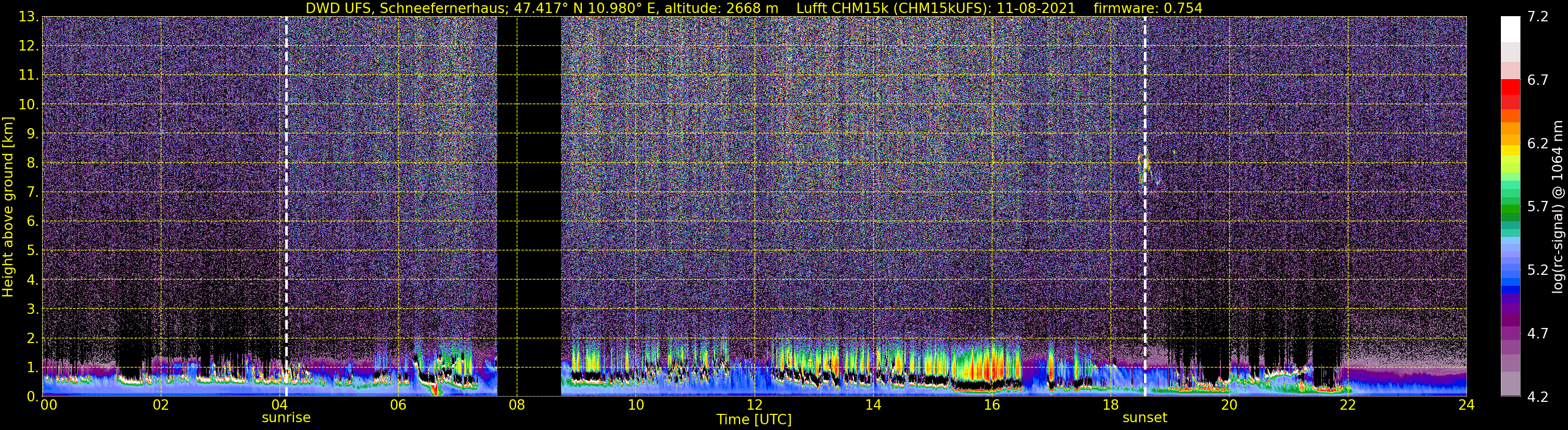Click the 'sunrise' label below the time axis

pyautogui.click(x=286, y=418)
